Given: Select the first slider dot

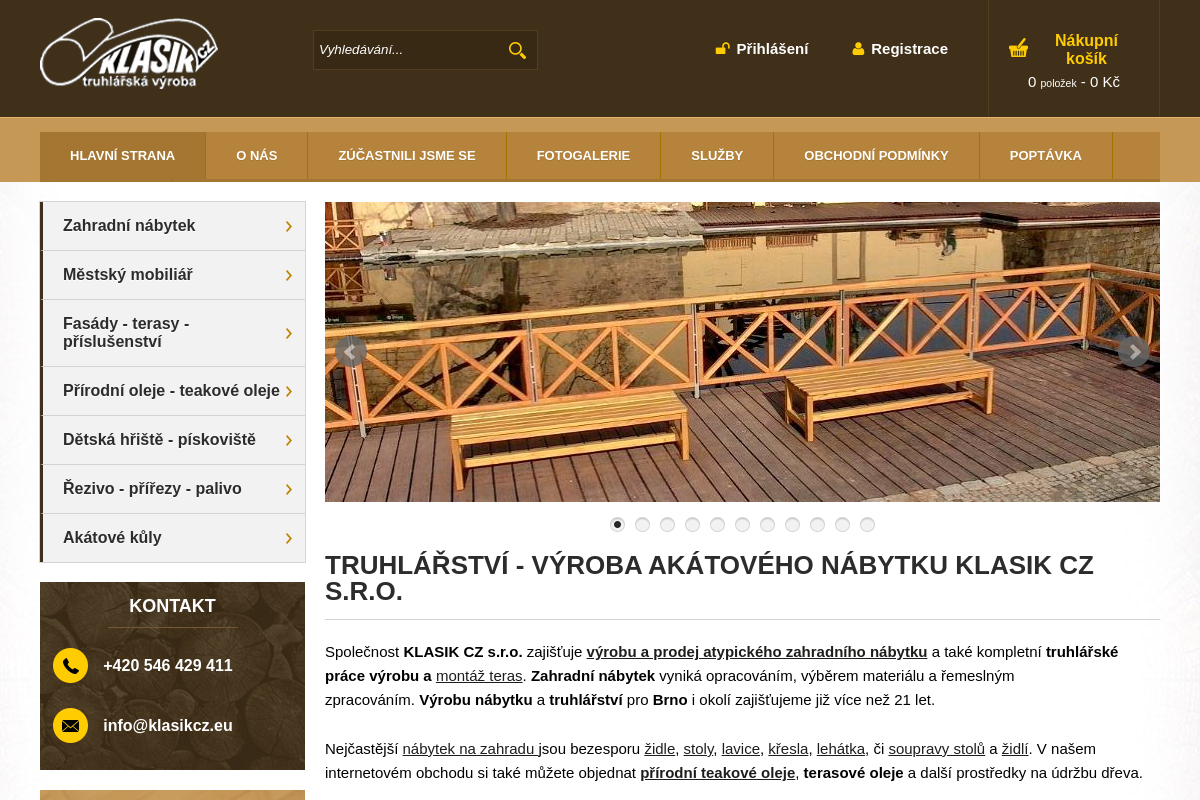Looking at the screenshot, I should [617, 524].
